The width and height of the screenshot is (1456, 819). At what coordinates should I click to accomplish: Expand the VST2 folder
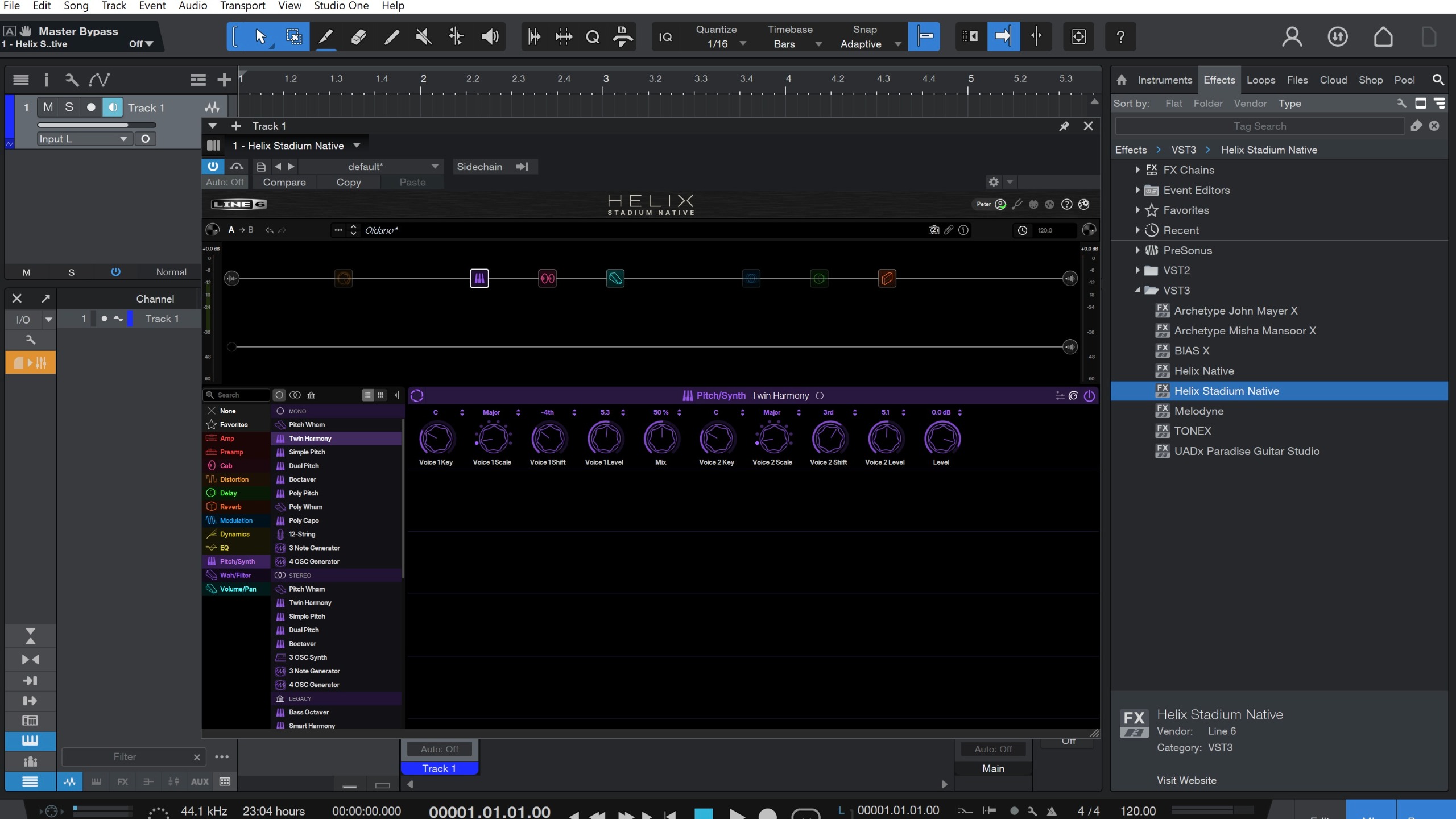coord(1137,270)
